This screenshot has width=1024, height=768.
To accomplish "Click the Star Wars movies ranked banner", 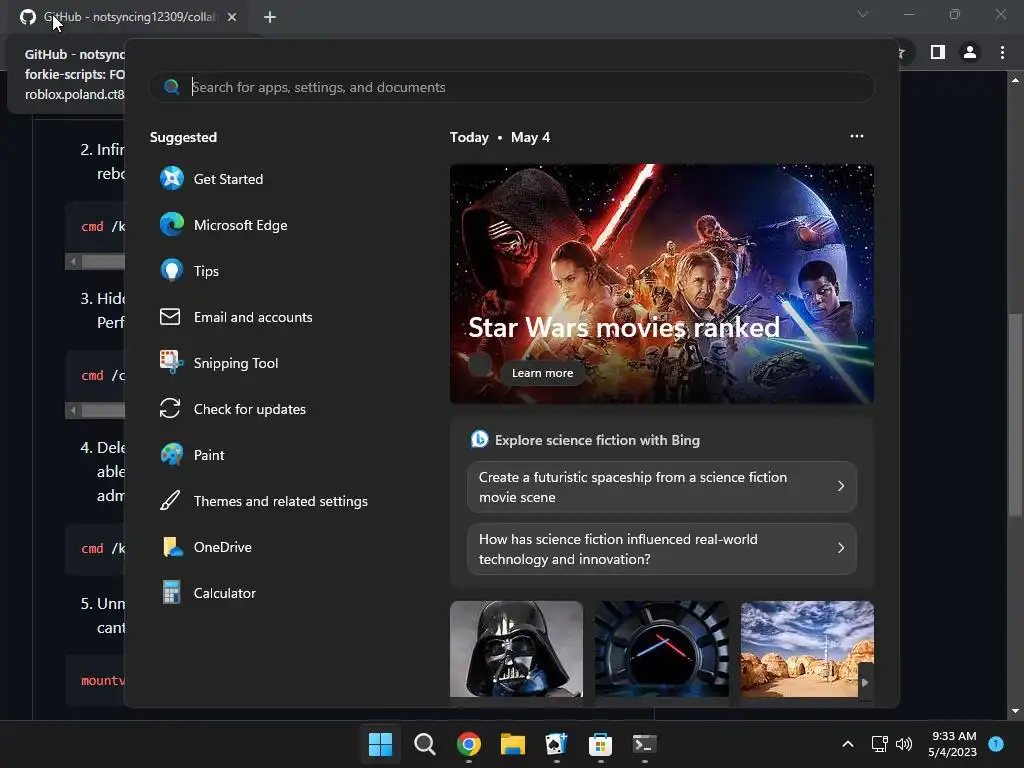I will tap(662, 283).
